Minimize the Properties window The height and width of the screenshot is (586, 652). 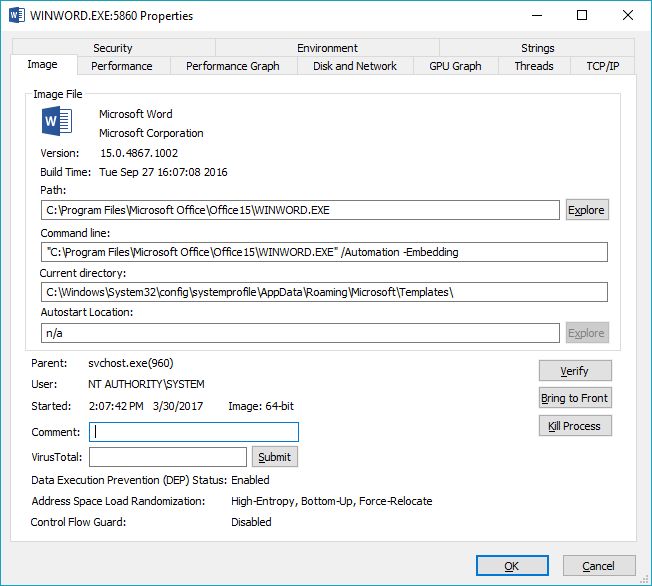click(537, 15)
